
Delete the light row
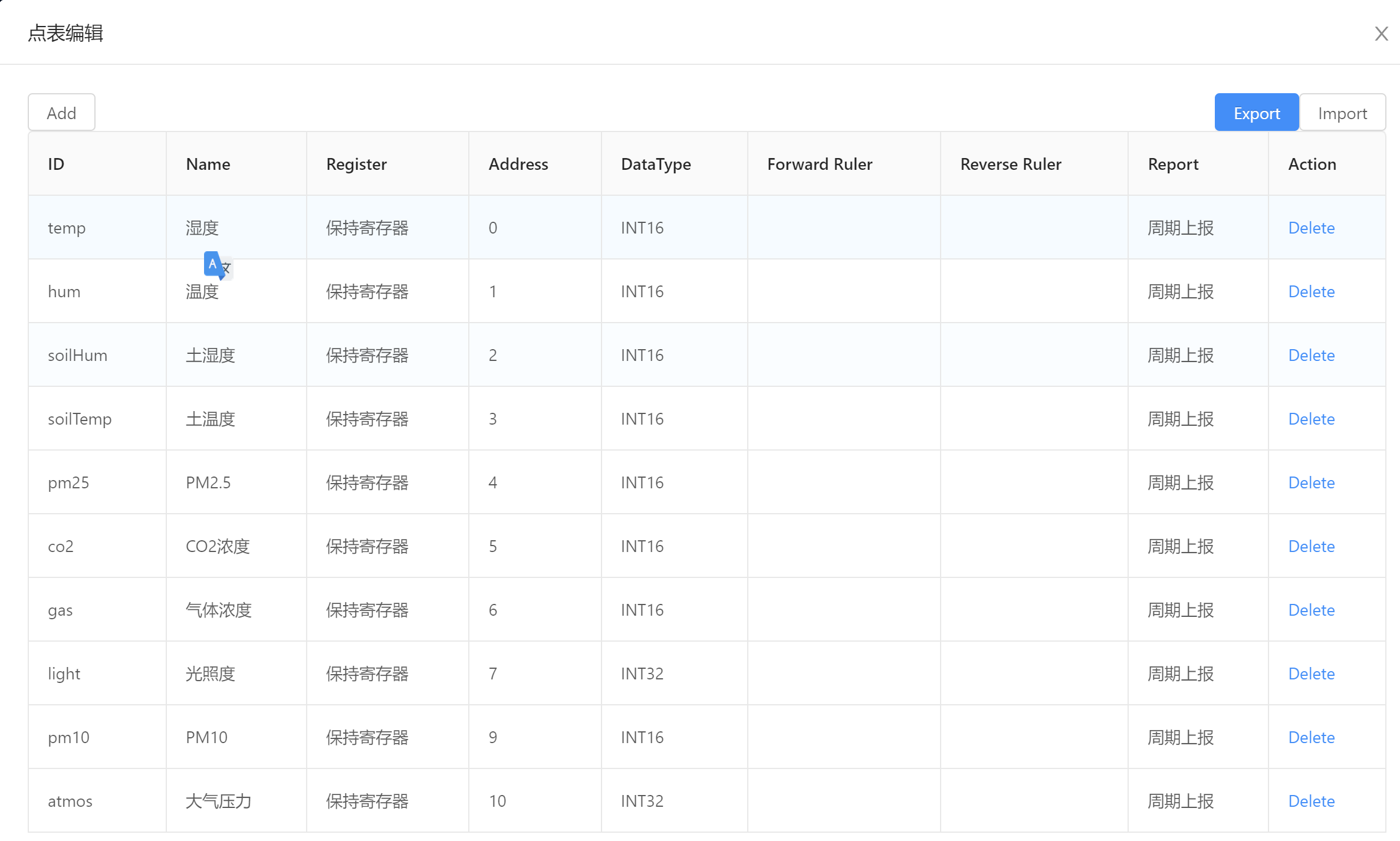[1311, 674]
